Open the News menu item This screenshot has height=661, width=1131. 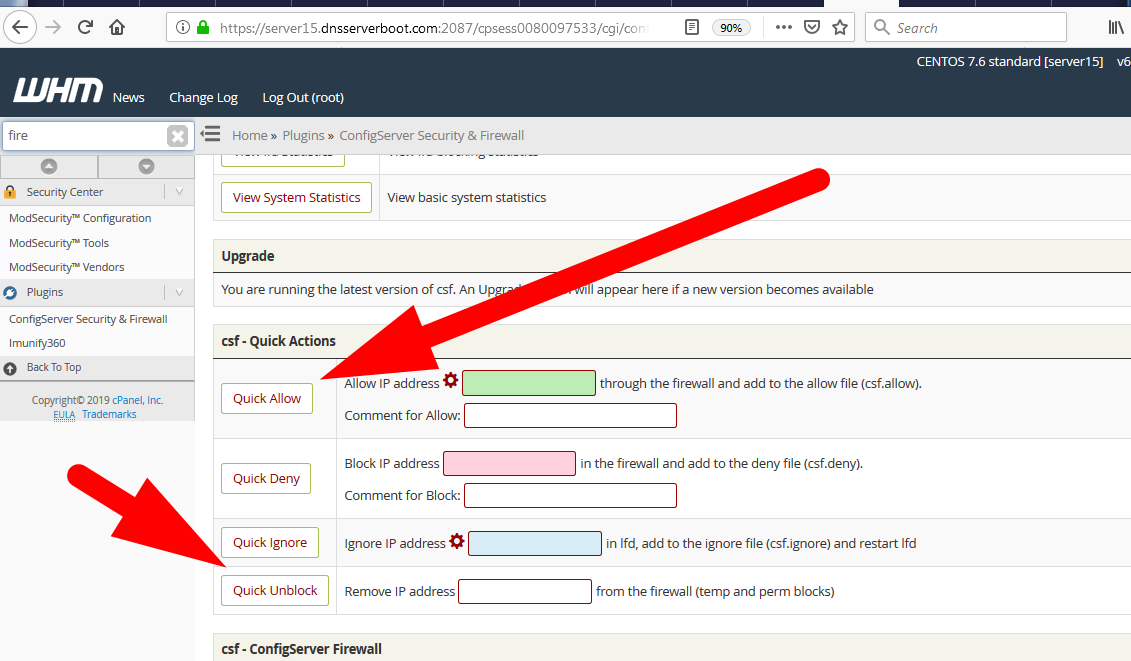pyautogui.click(x=128, y=97)
